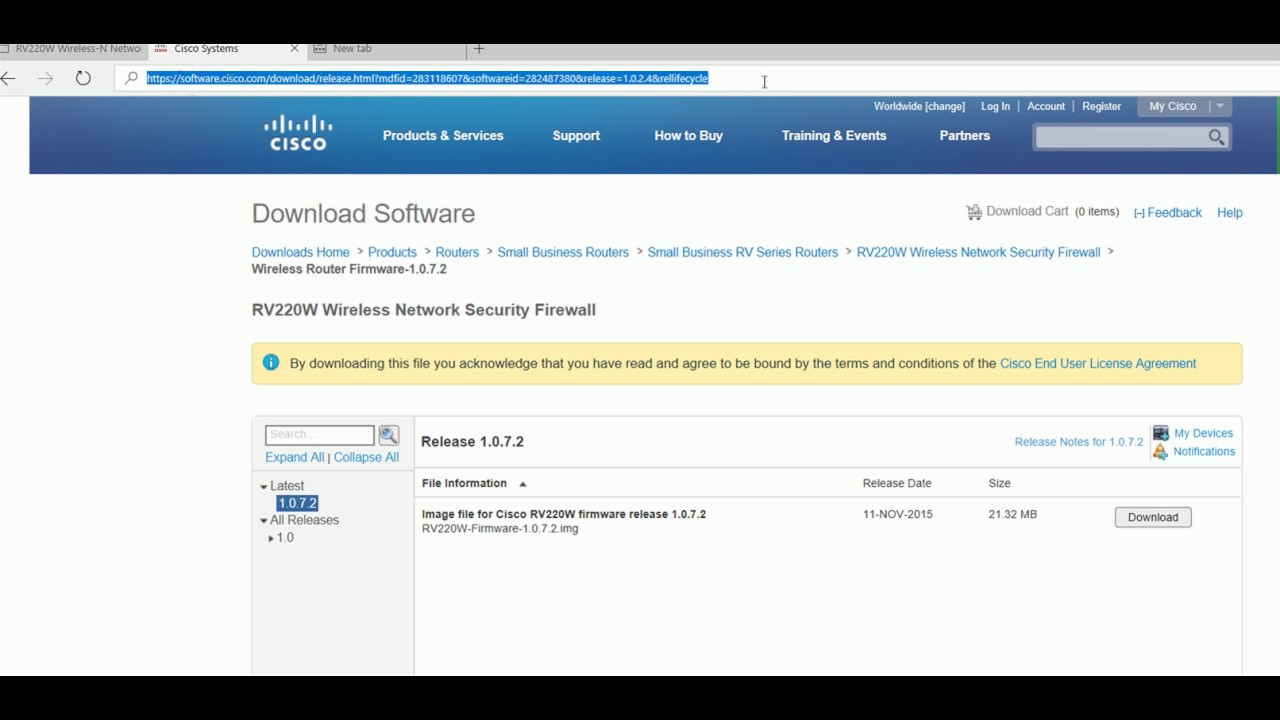This screenshot has width=1280, height=720.
Task: Sort by File Information arrow
Action: pos(522,484)
